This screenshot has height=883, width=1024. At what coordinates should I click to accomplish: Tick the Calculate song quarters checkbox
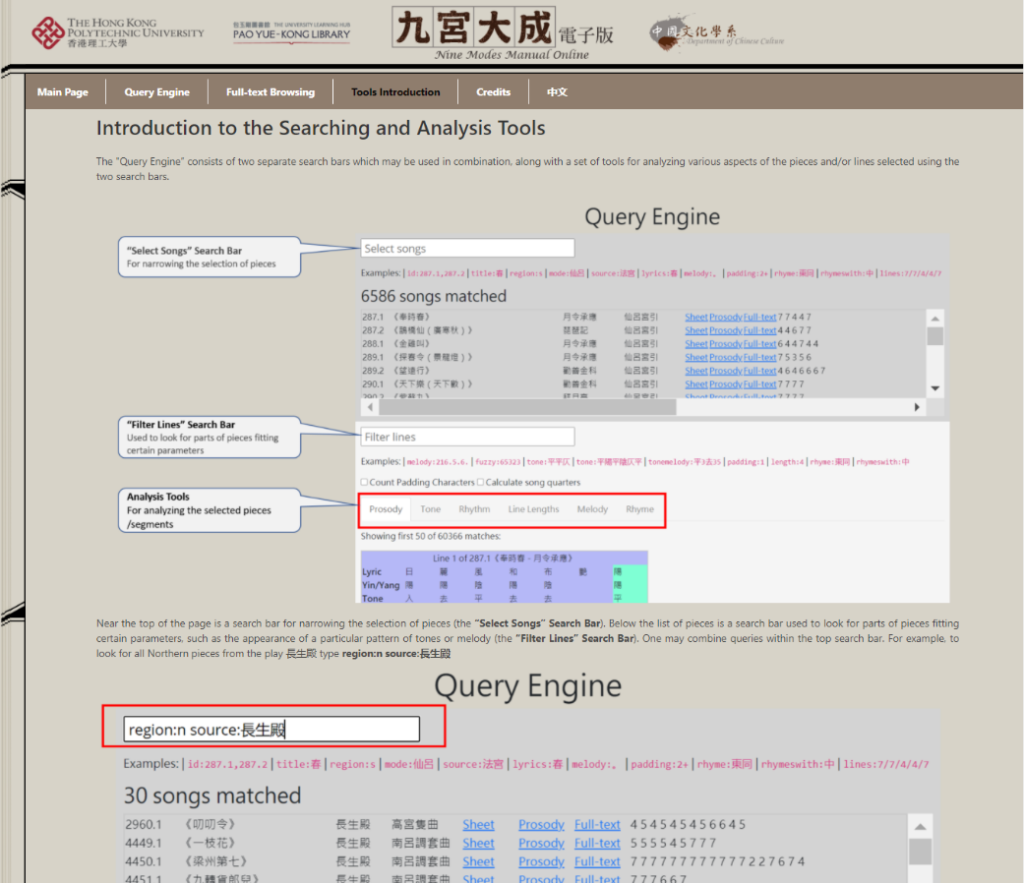point(482,482)
